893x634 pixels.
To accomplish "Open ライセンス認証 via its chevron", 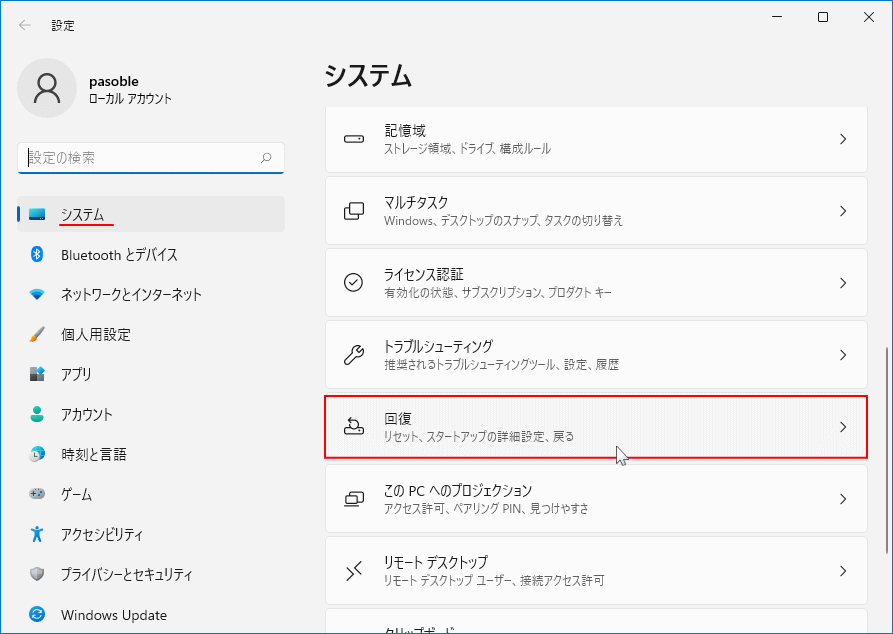I will (843, 283).
